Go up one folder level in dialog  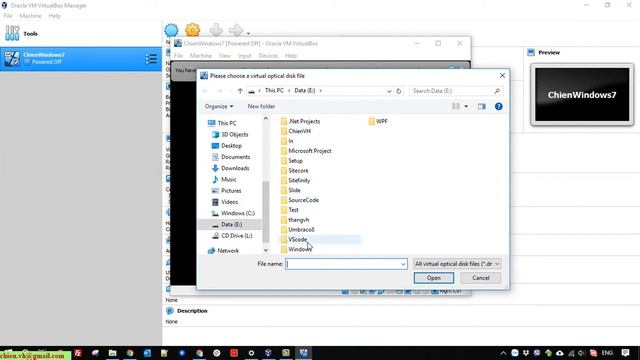240,91
